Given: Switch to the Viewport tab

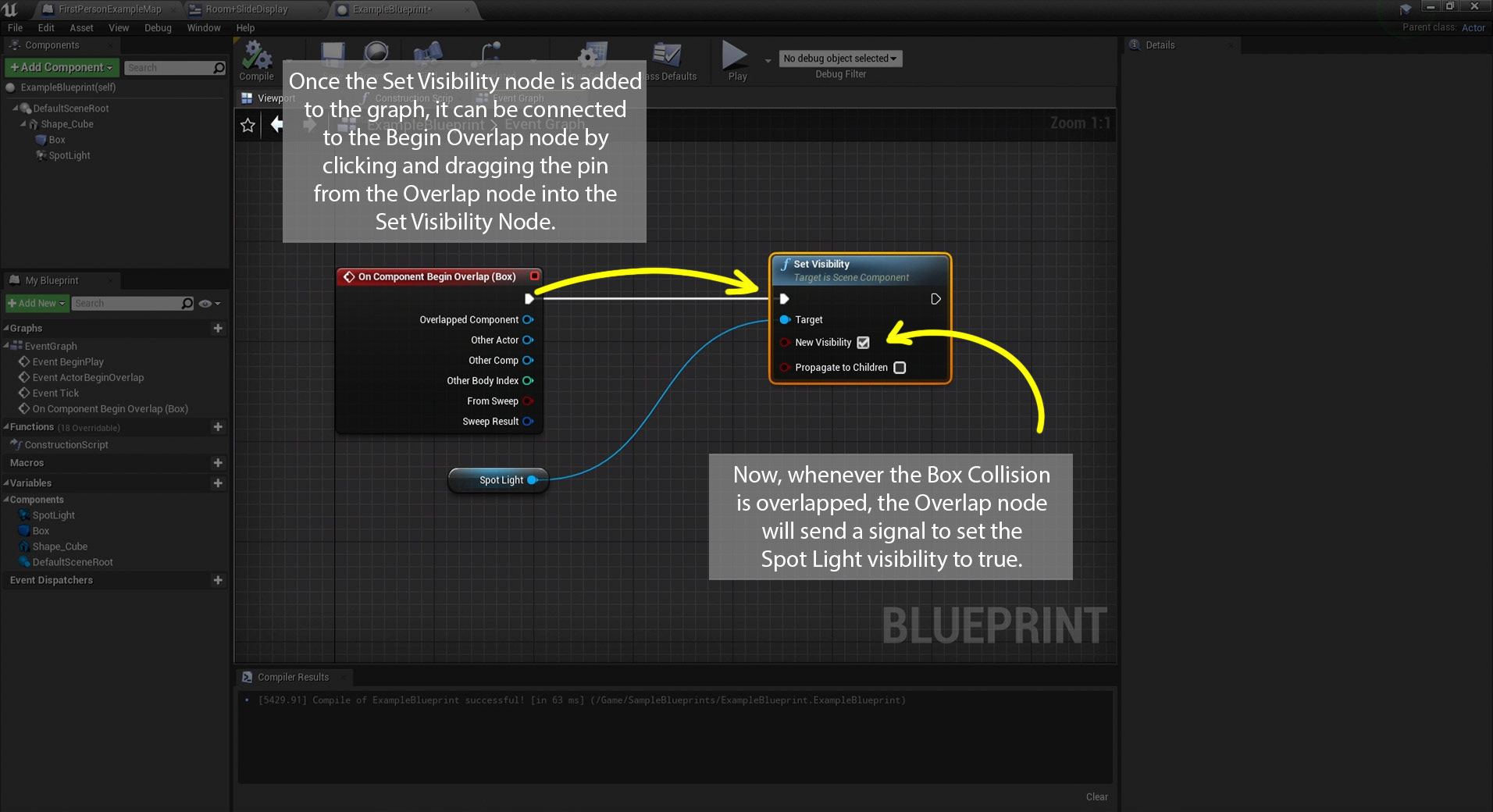Looking at the screenshot, I should click(x=269, y=98).
